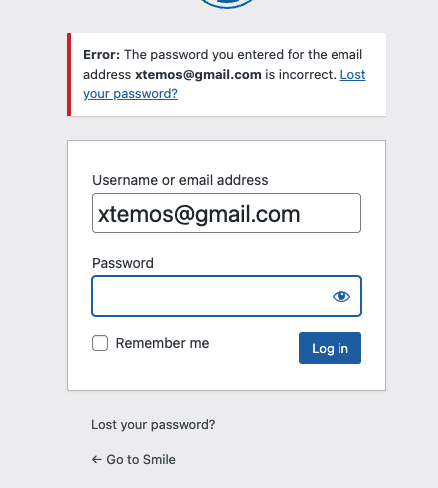Open Lost your password link inside error notice
438x488 pixels.
[224, 84]
